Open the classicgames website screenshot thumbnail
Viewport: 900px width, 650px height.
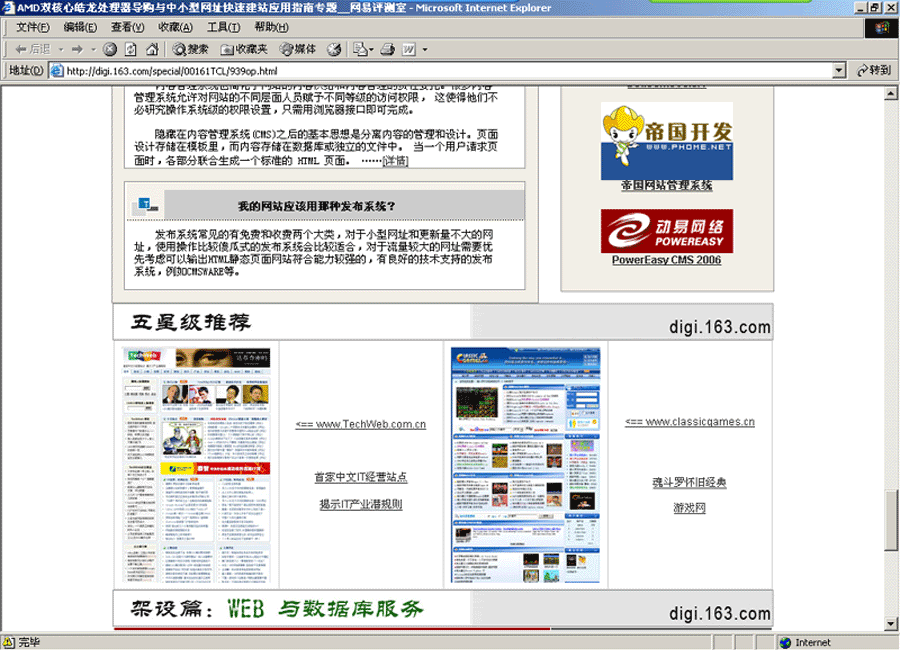pyautogui.click(x=526, y=466)
